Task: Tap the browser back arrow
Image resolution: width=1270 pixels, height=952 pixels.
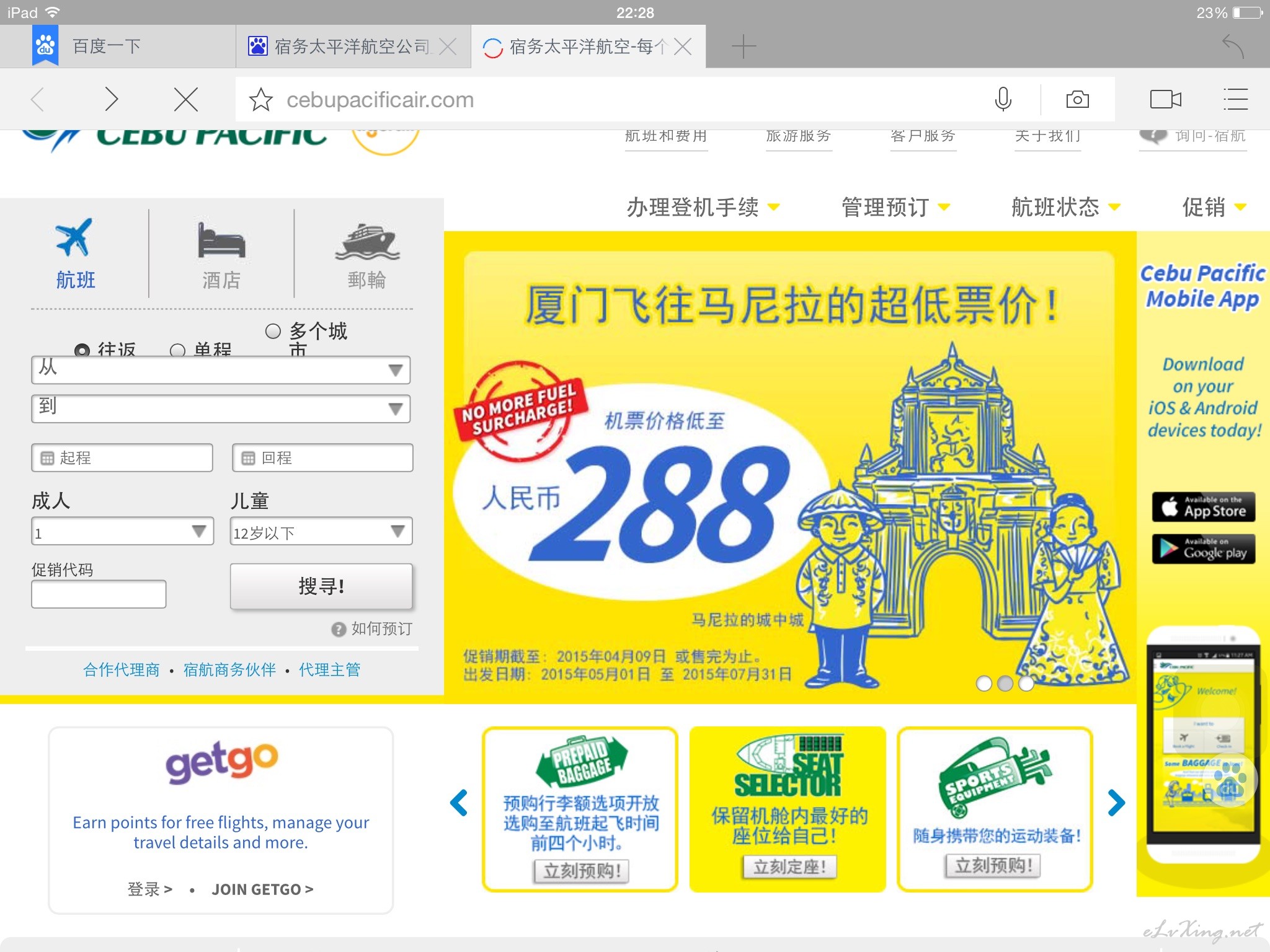Action: pos(38,99)
